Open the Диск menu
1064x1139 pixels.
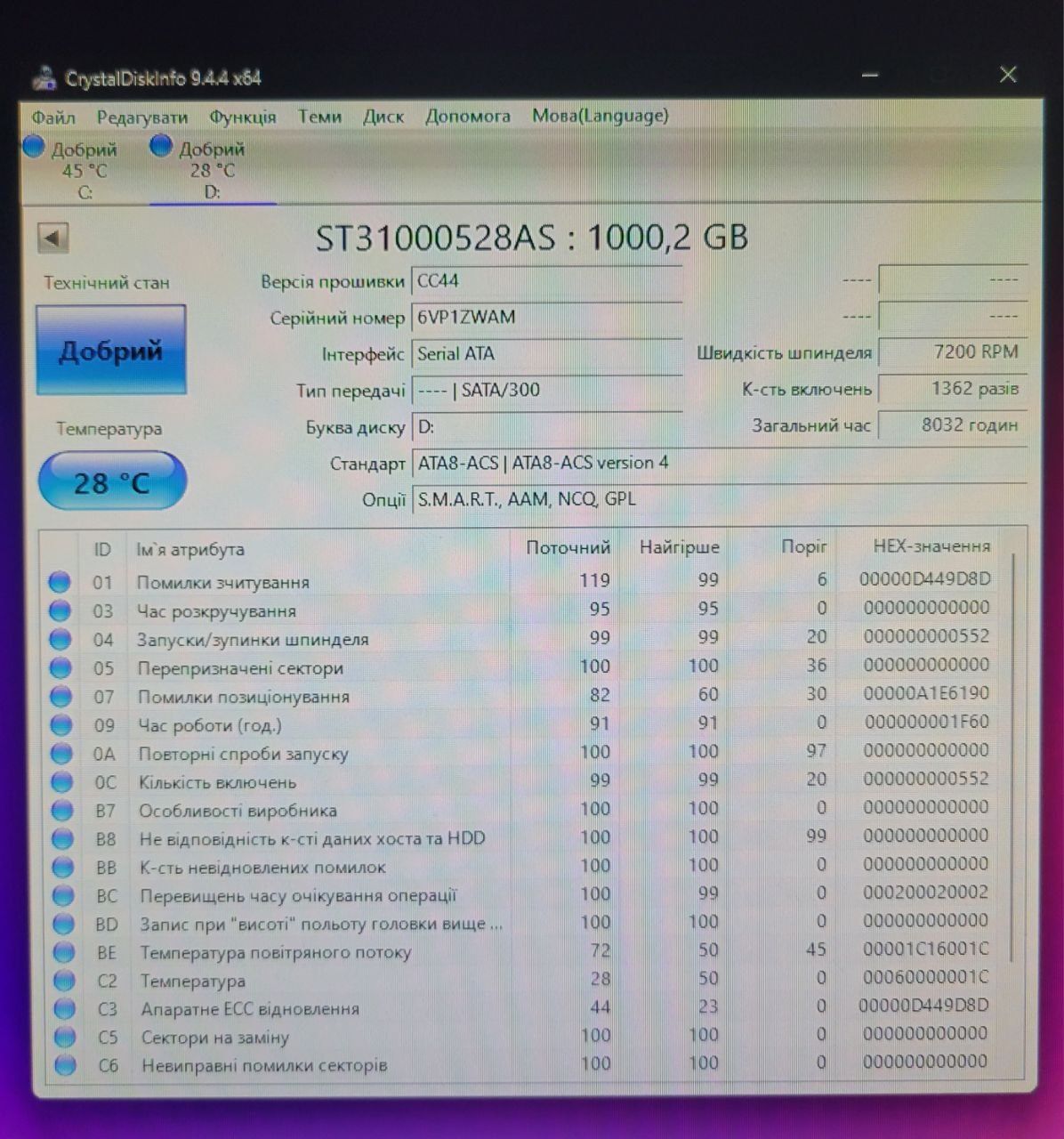click(x=383, y=117)
